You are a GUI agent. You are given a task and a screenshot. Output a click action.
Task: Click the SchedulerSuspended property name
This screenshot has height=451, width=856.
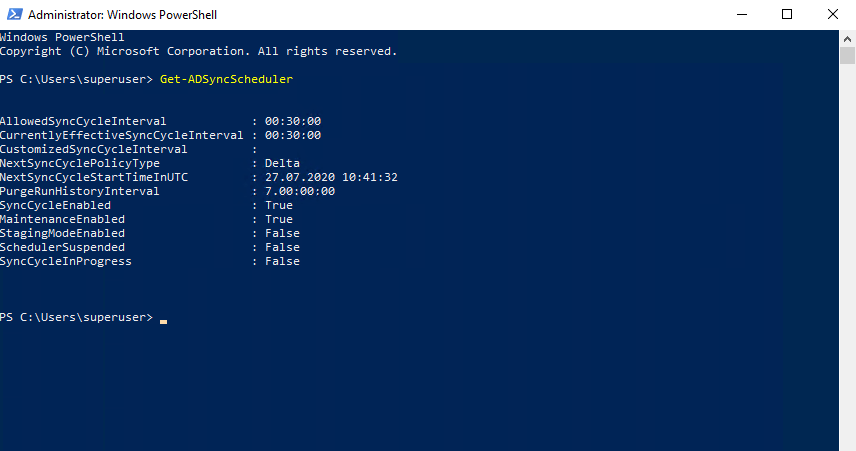tap(62, 247)
